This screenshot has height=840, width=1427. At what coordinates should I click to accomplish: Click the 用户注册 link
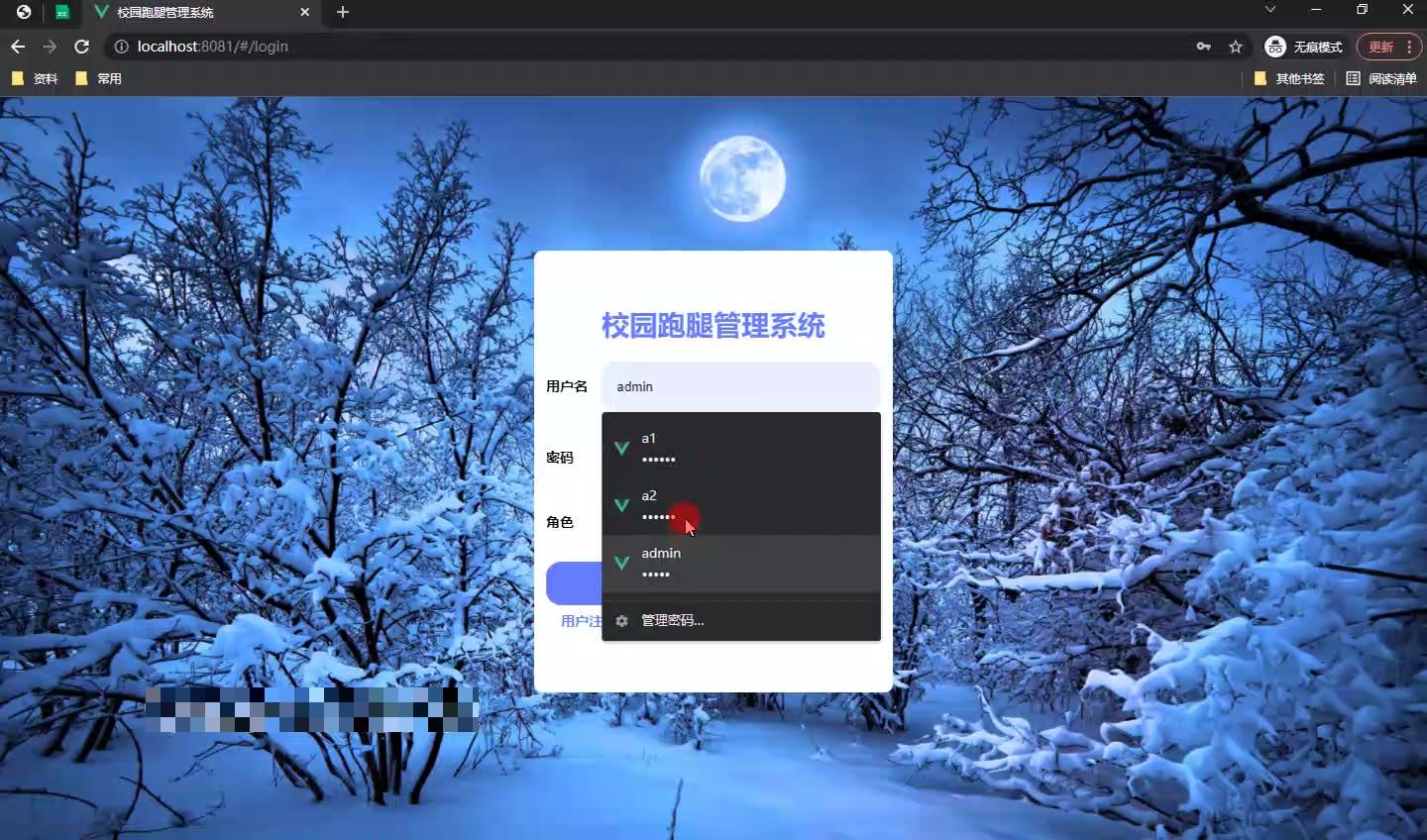click(x=581, y=621)
